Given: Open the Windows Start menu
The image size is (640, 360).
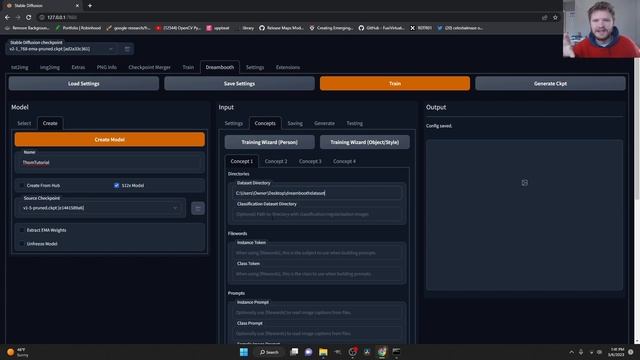Looking at the screenshot, I should tap(244, 352).
